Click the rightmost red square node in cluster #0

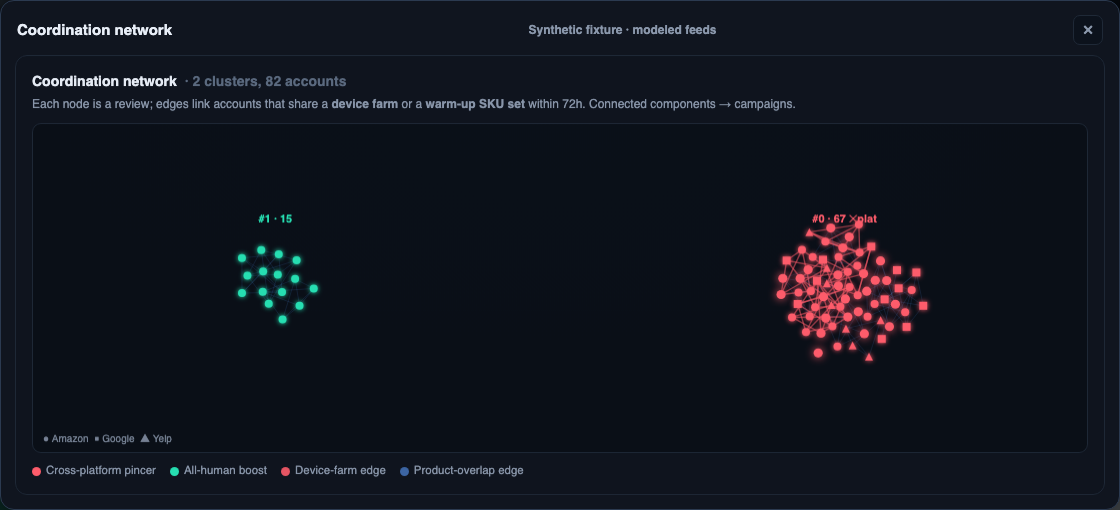[923, 306]
